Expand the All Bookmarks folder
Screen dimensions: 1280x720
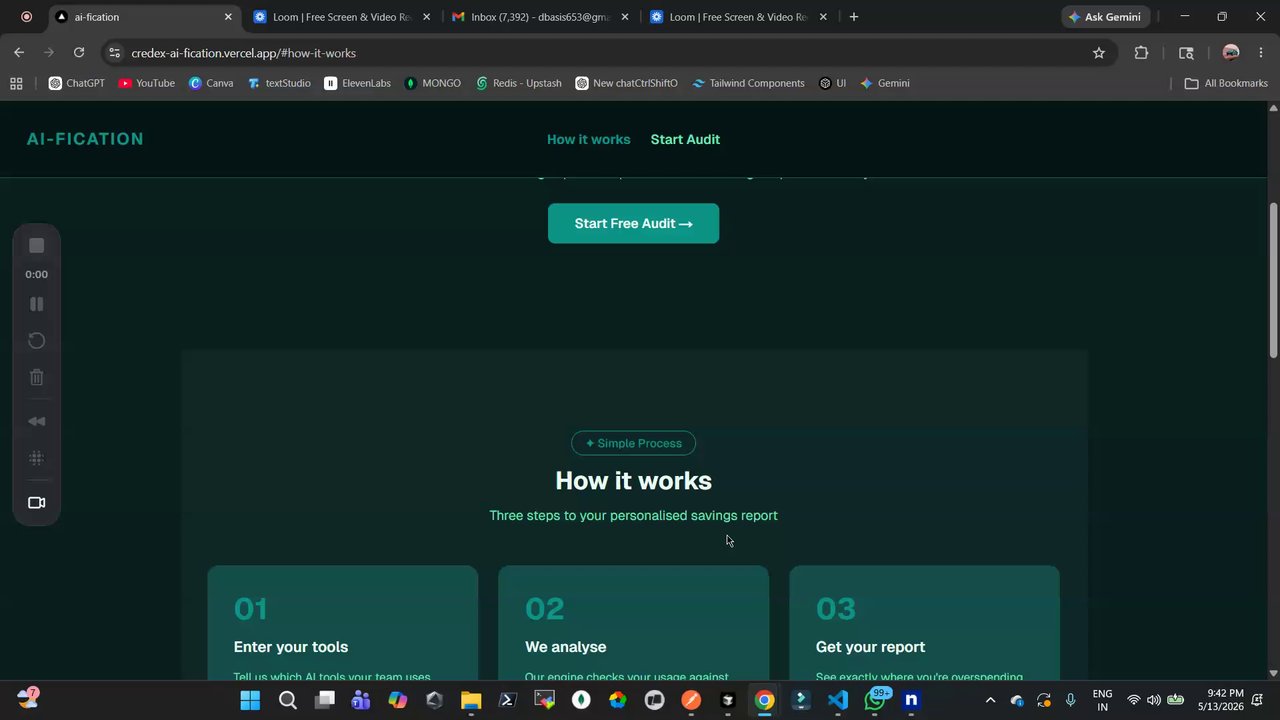click(1226, 83)
